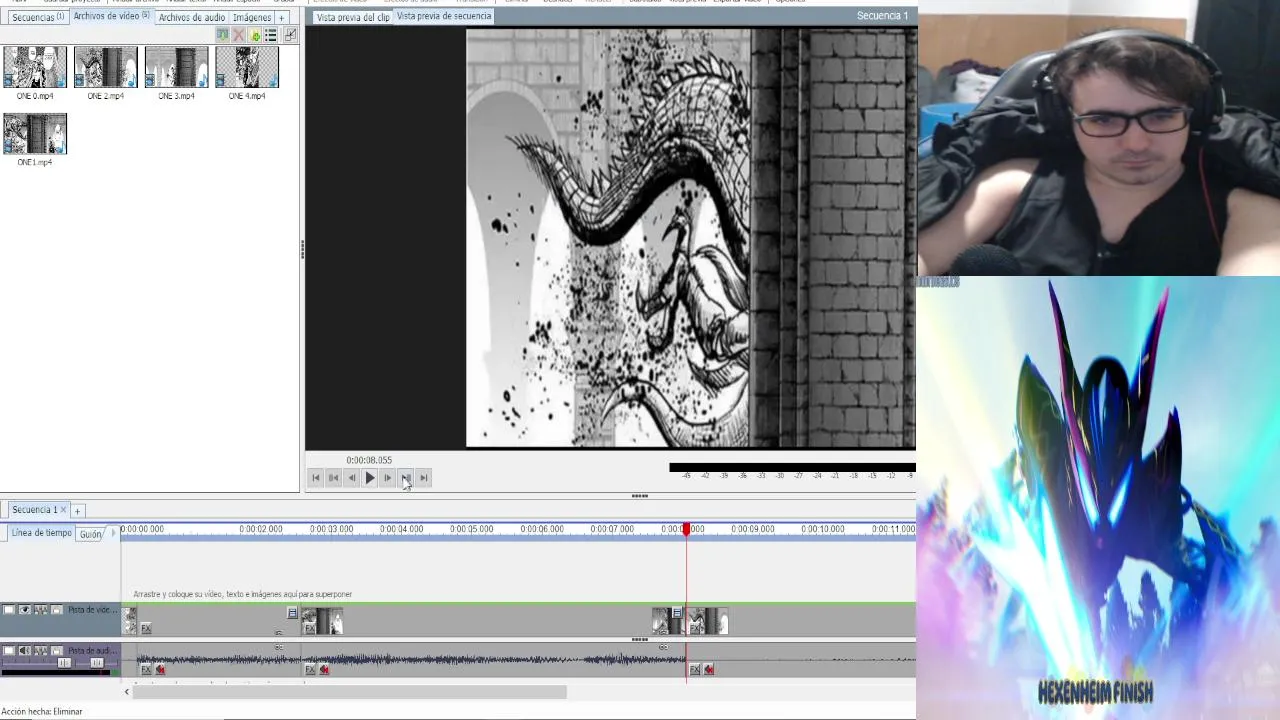Open the Secuencias tab
Image resolution: width=1280 pixels, height=720 pixels.
[38, 18]
